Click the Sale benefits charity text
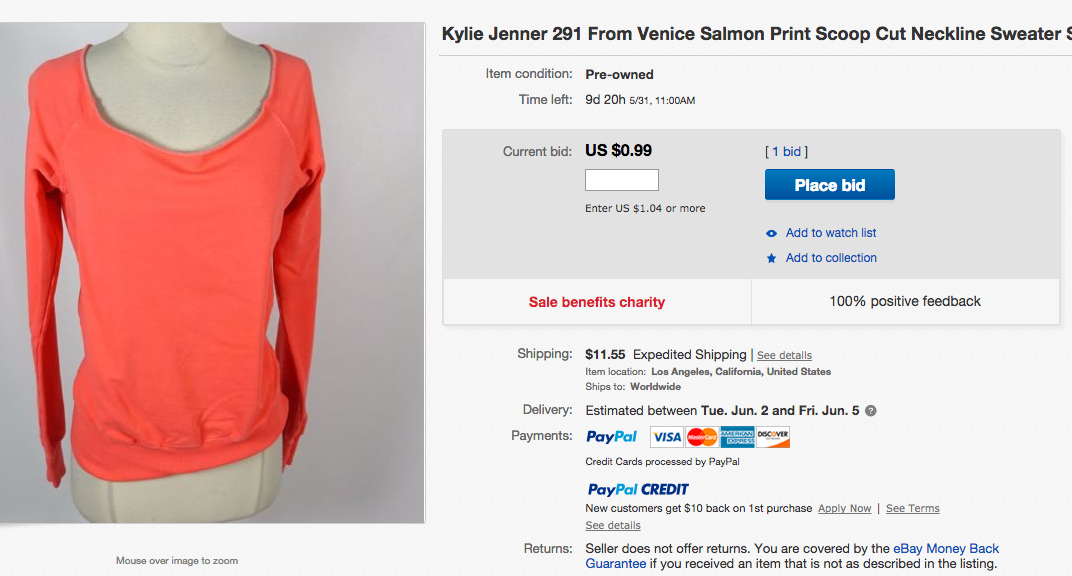The width and height of the screenshot is (1072, 576). coord(597,302)
